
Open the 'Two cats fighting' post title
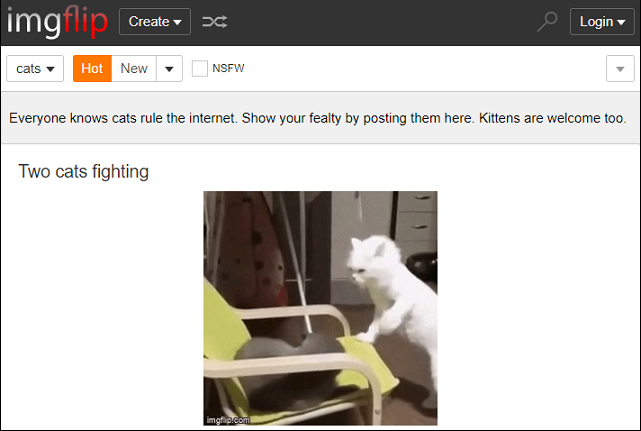pos(83,171)
